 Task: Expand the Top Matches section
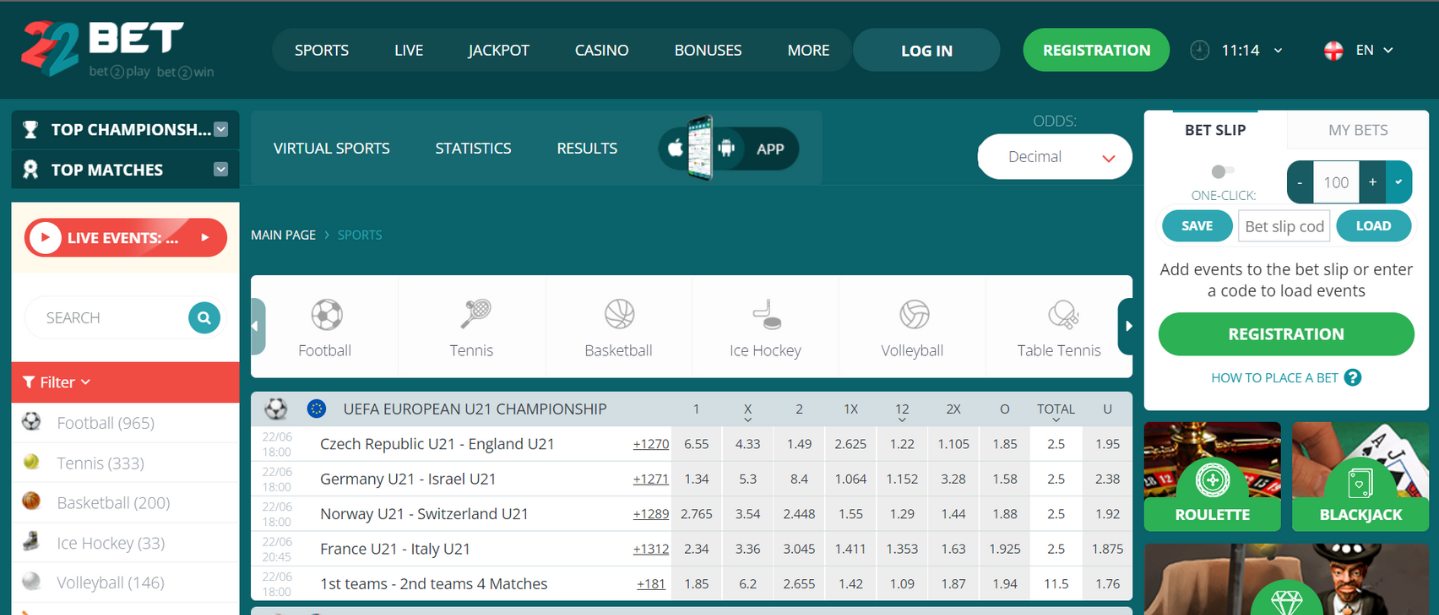pyautogui.click(x=221, y=169)
